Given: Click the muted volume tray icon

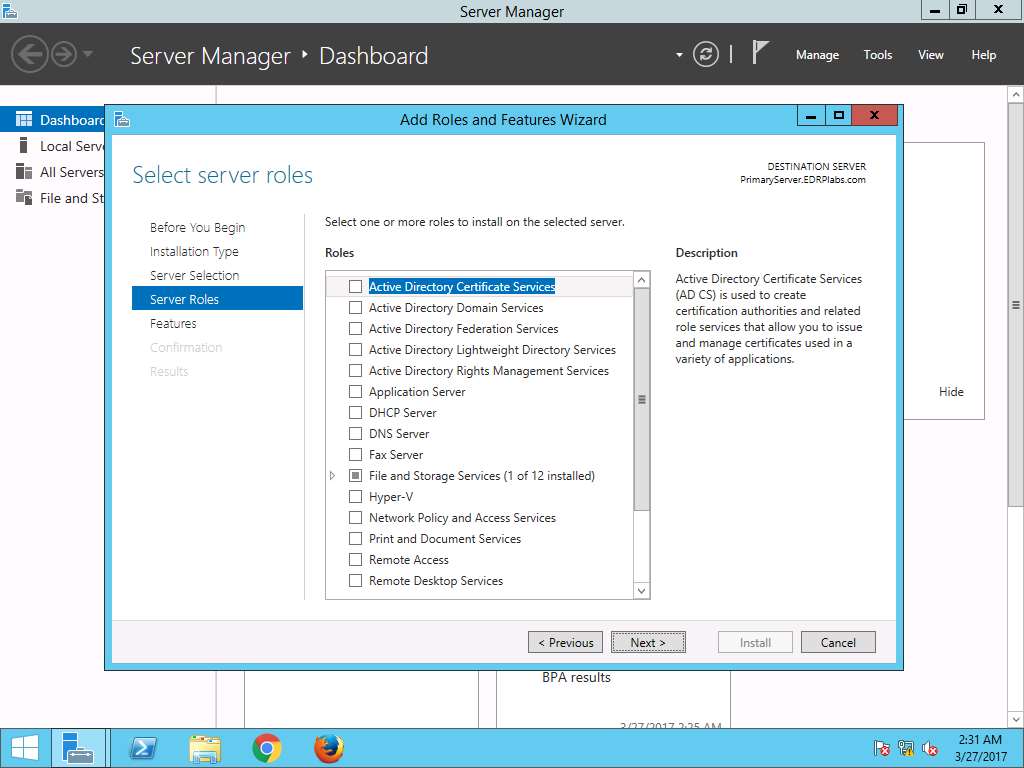Looking at the screenshot, I should pyautogui.click(x=930, y=748).
